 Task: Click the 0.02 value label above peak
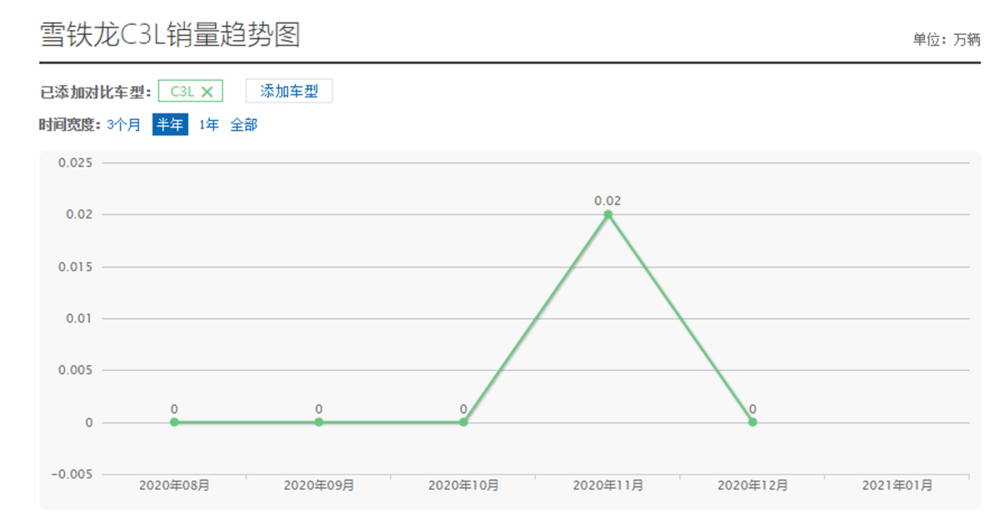(x=608, y=201)
